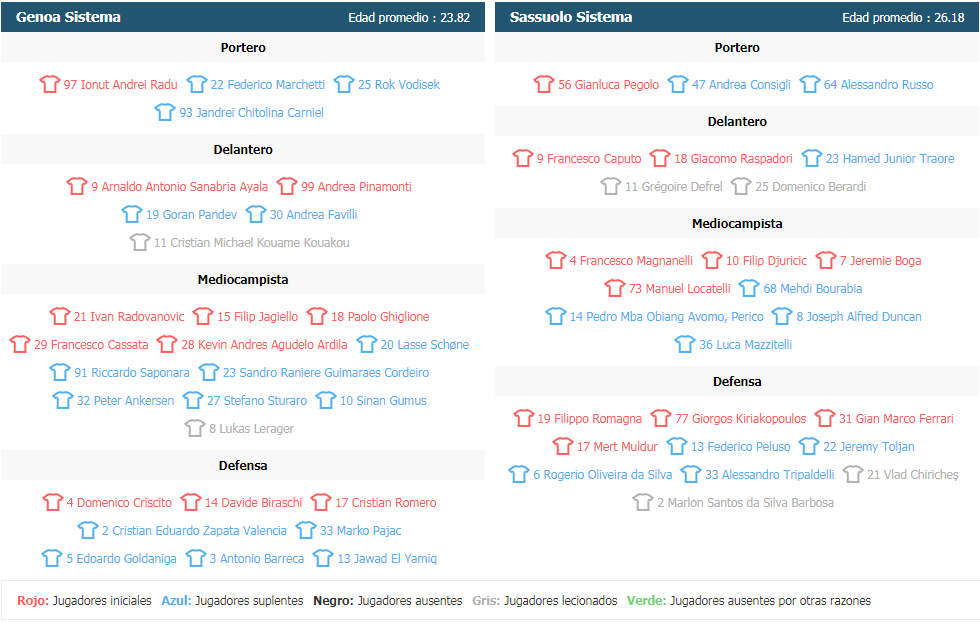Screen dimensions: 980x623
Task: Click the red jersey icon beside Domenico Criscito
Action: pos(52,502)
